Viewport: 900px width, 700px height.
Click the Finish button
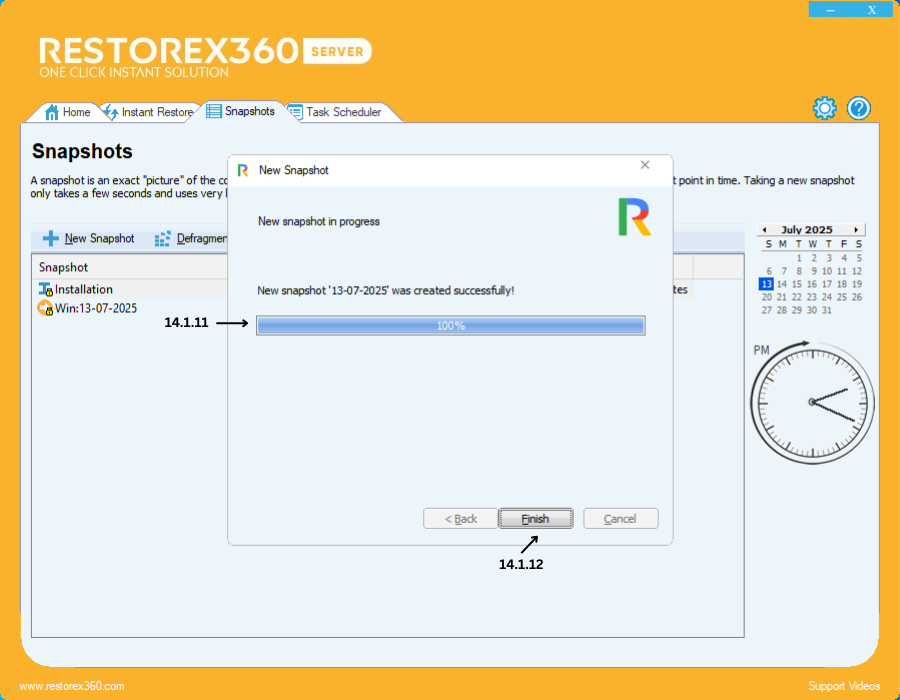click(536, 519)
